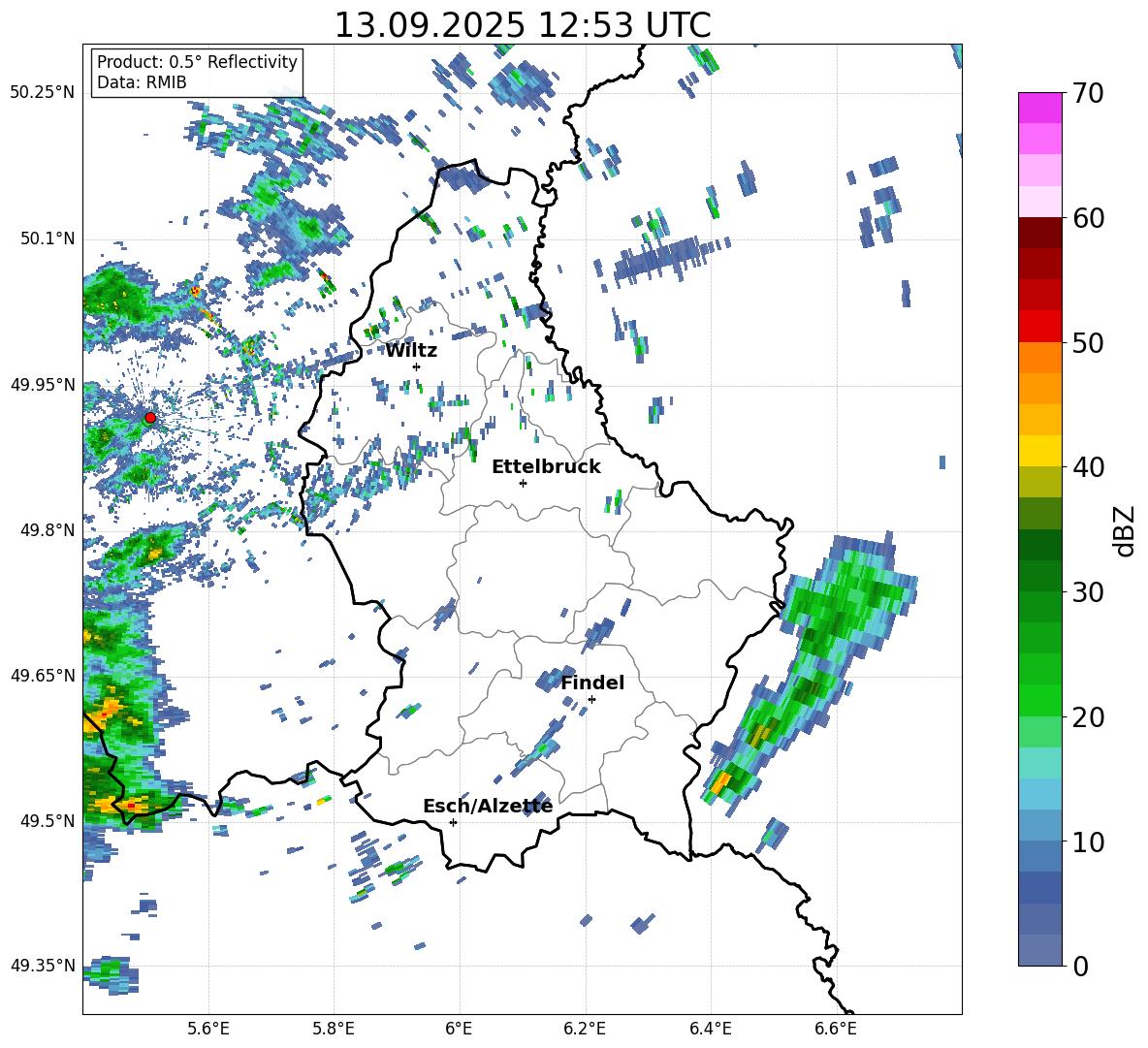The height and width of the screenshot is (1048, 1148).
Task: Click the title 13.09.2025 12:53 UTC
Action: coord(523,25)
